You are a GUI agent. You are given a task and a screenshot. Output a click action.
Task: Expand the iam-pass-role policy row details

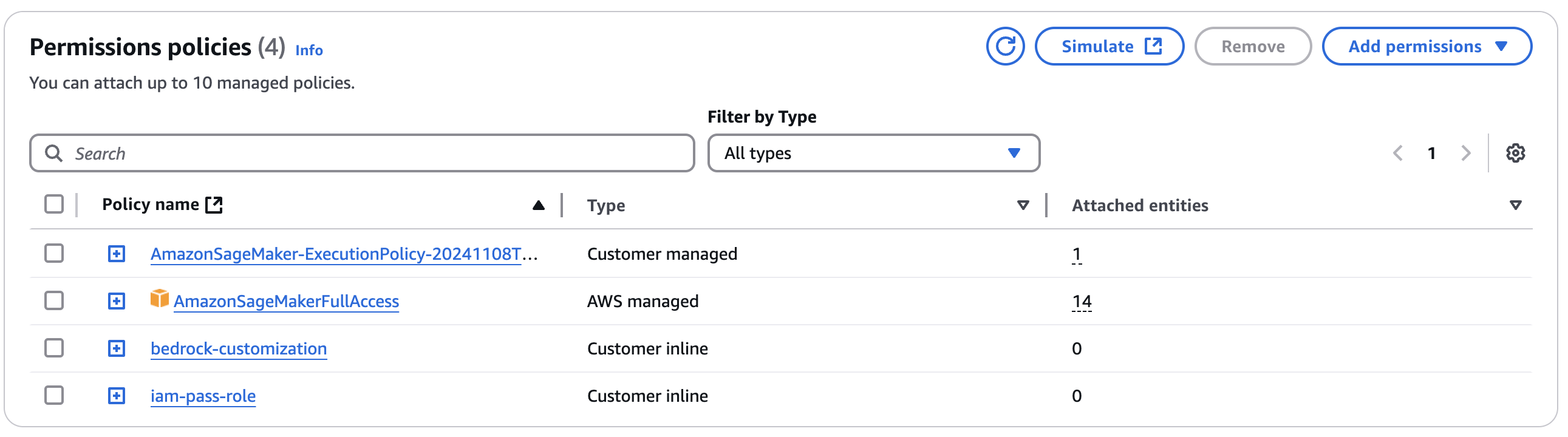click(116, 396)
